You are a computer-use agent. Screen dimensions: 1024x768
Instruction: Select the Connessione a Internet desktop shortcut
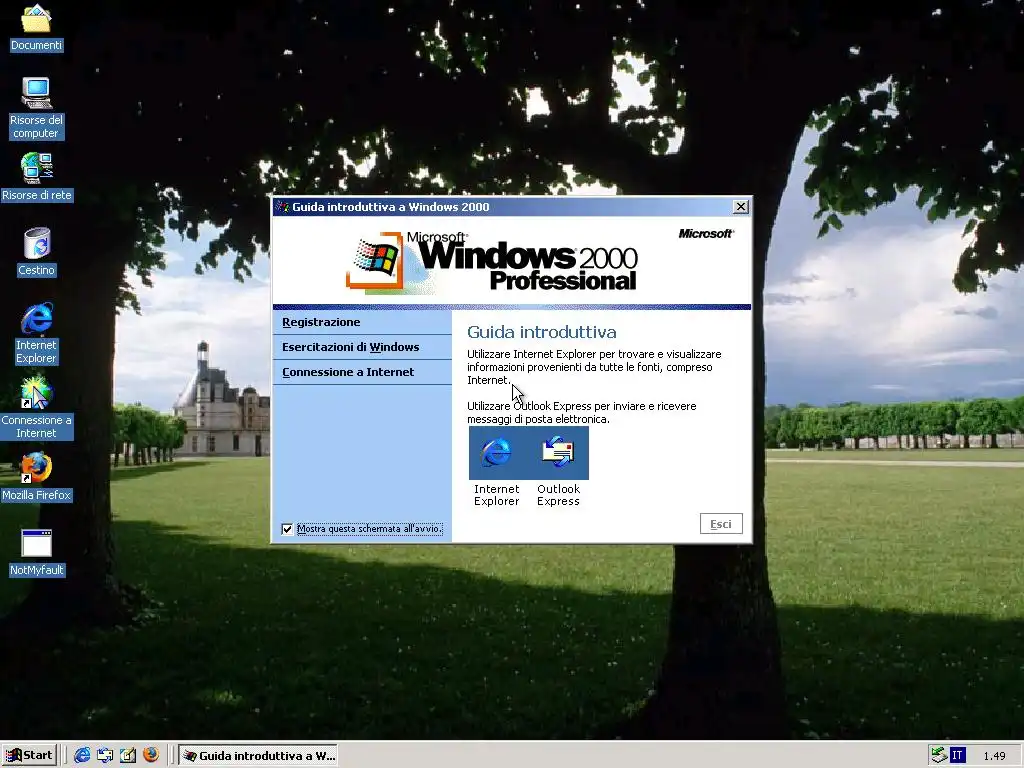pos(36,408)
